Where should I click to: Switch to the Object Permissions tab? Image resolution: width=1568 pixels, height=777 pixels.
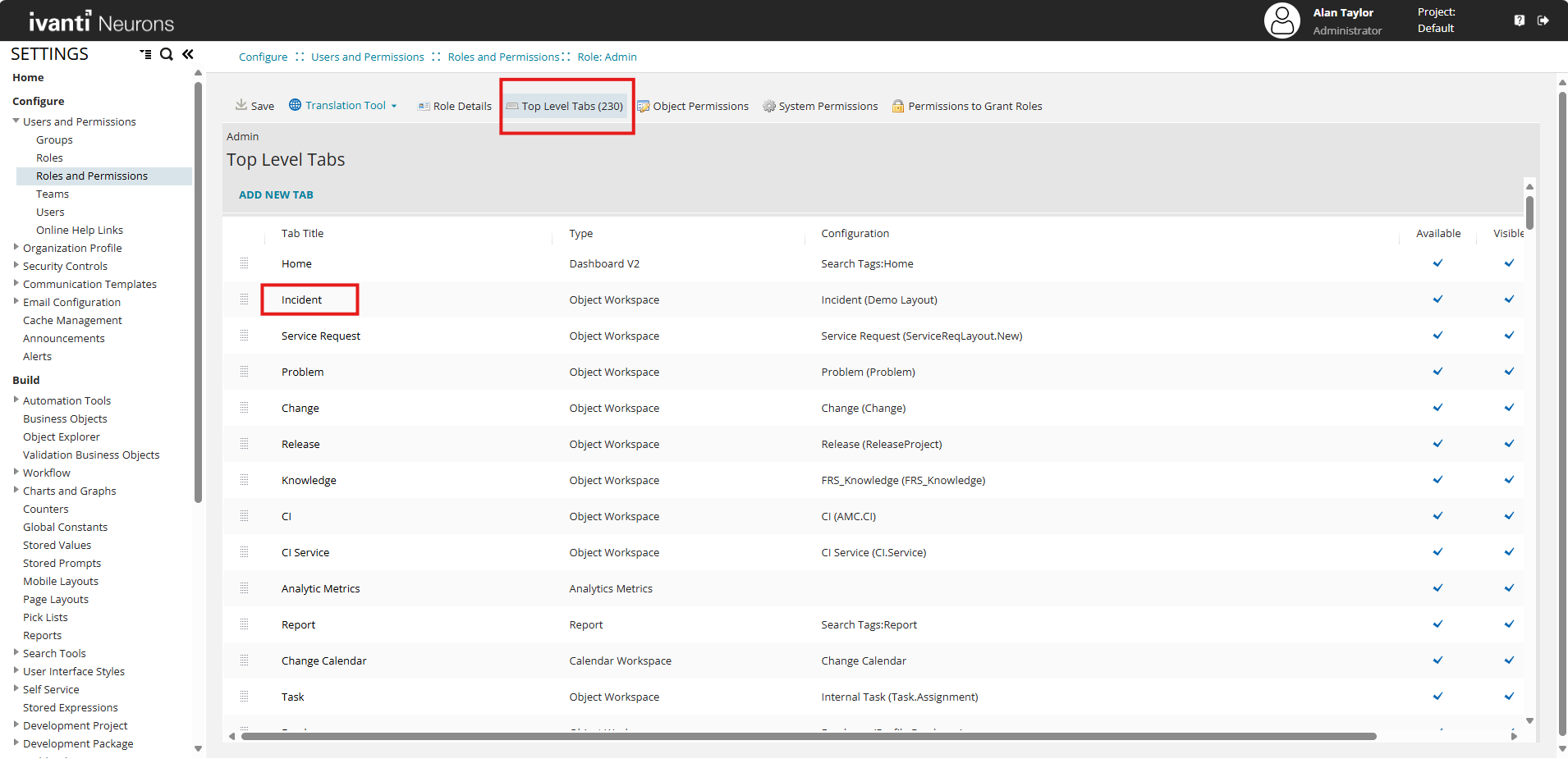(693, 106)
